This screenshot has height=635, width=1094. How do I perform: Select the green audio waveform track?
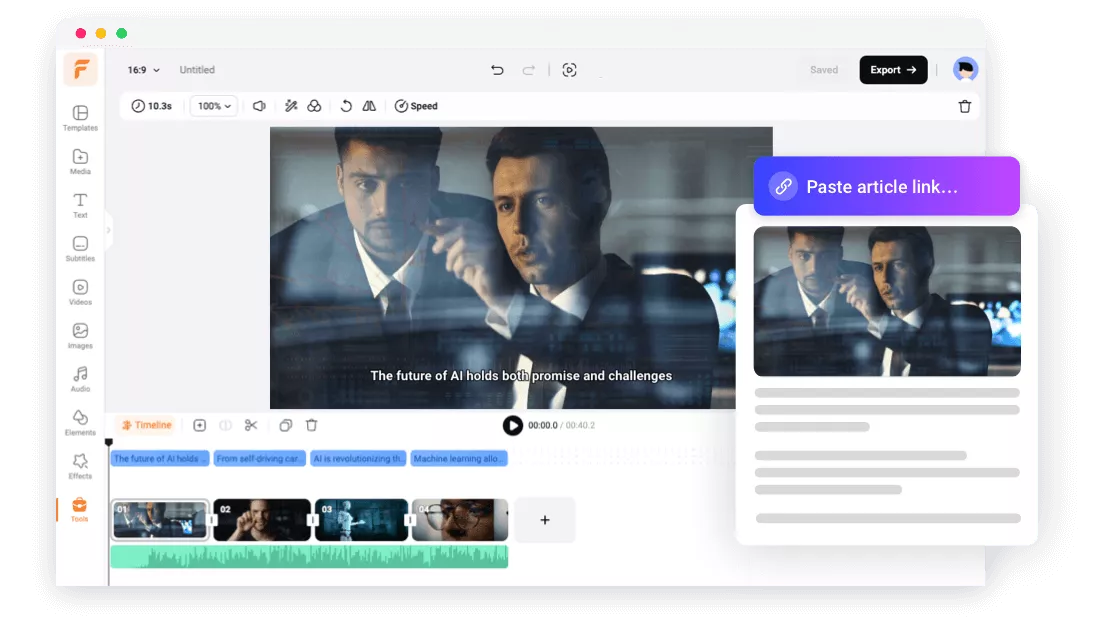pyautogui.click(x=309, y=557)
